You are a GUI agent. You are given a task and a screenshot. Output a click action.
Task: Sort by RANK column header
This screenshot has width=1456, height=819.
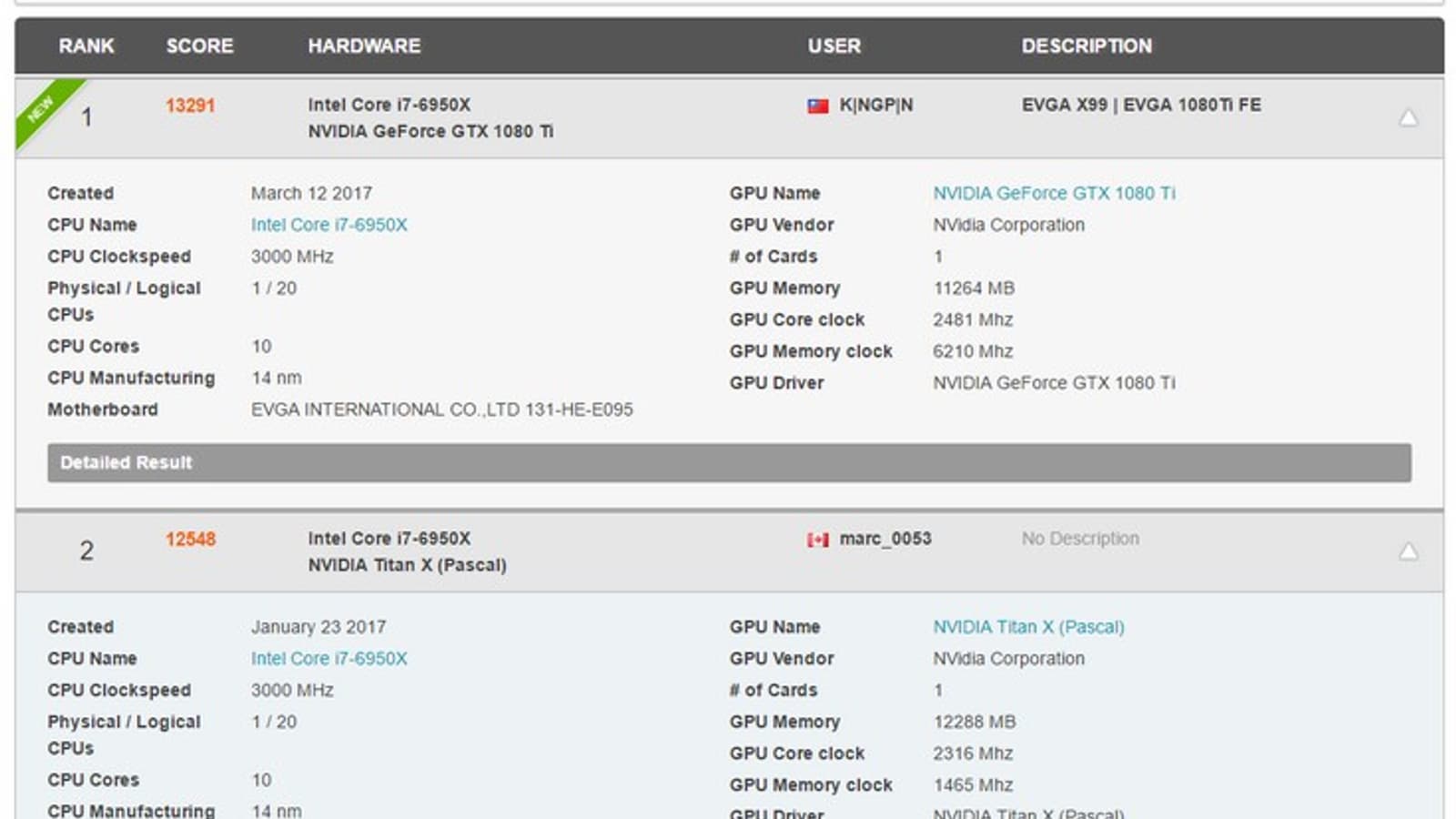(86, 45)
